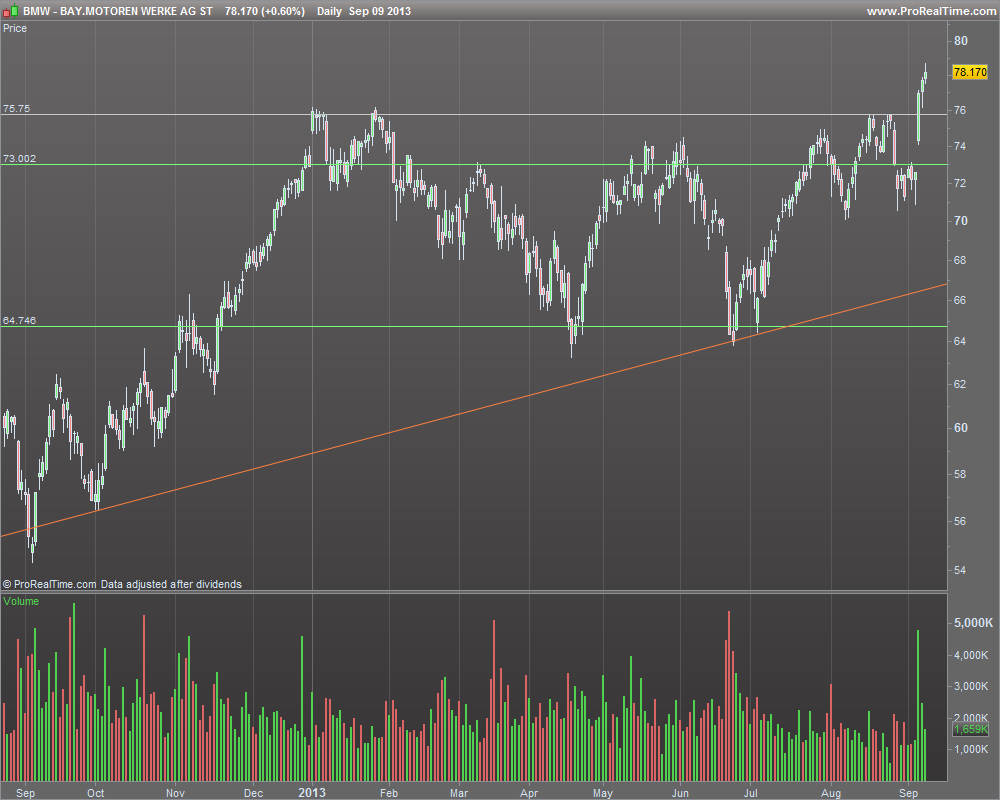Viewport: 1000px width, 800px height.
Task: Click the 4,000K volume axis value
Action: point(973,655)
